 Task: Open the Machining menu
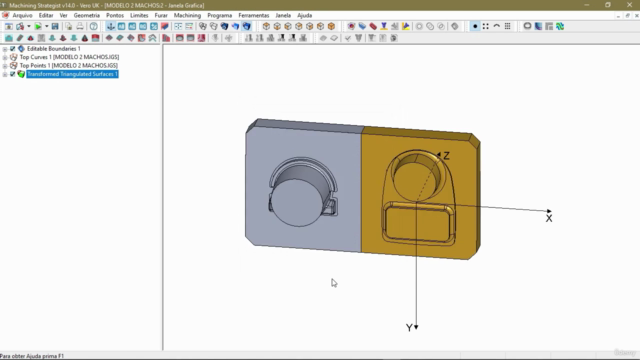(x=187, y=15)
